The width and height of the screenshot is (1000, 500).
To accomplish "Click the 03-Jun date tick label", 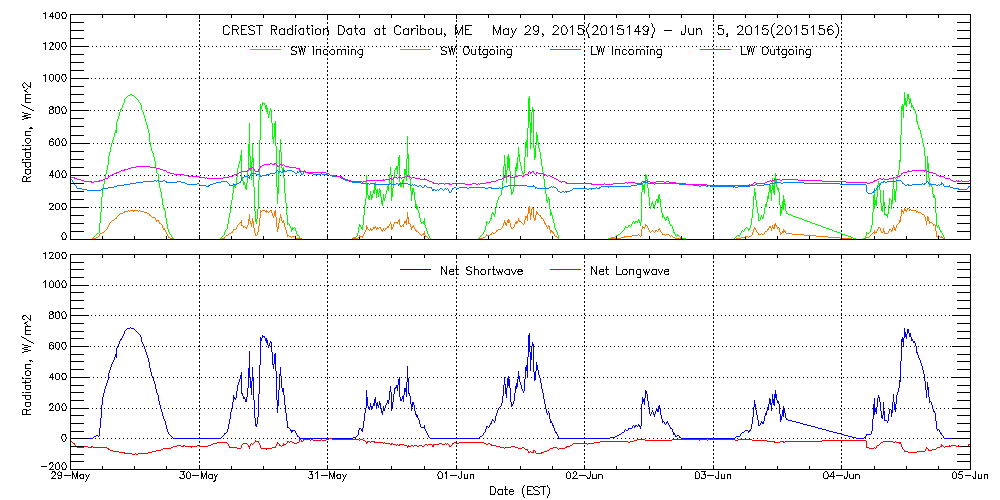I will click(x=713, y=476).
